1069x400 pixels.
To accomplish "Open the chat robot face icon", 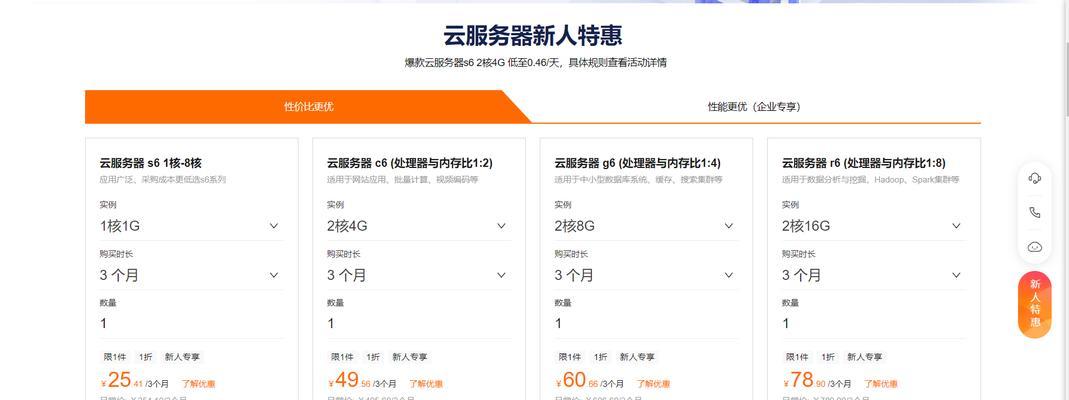I will 1034,247.
